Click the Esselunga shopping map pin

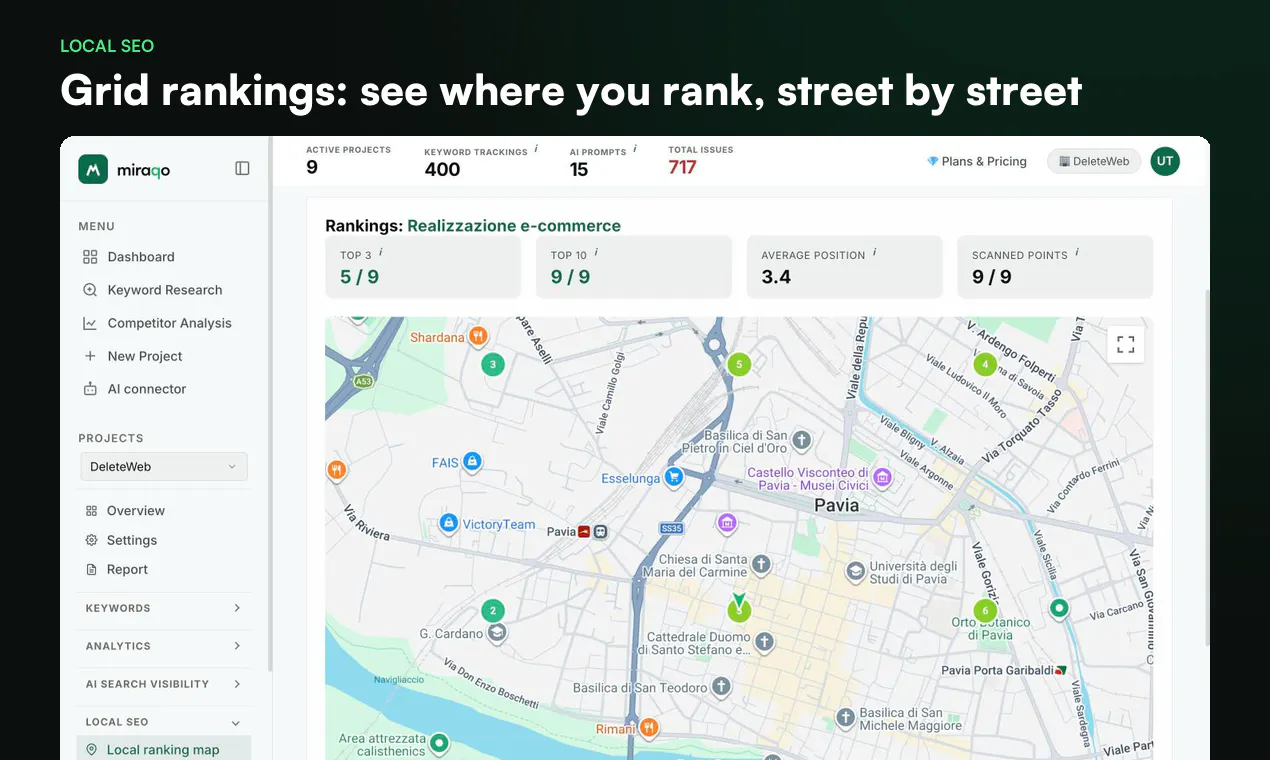[x=674, y=478]
